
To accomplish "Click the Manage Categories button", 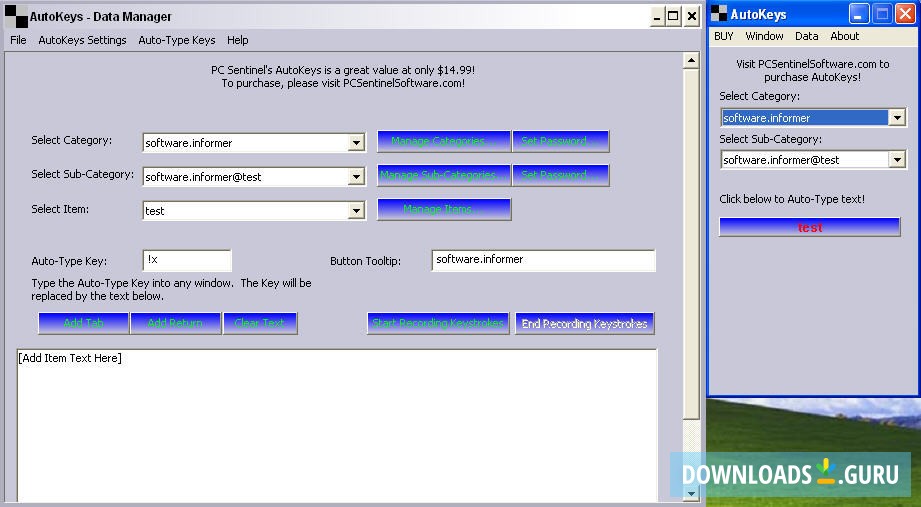I will coord(443,141).
